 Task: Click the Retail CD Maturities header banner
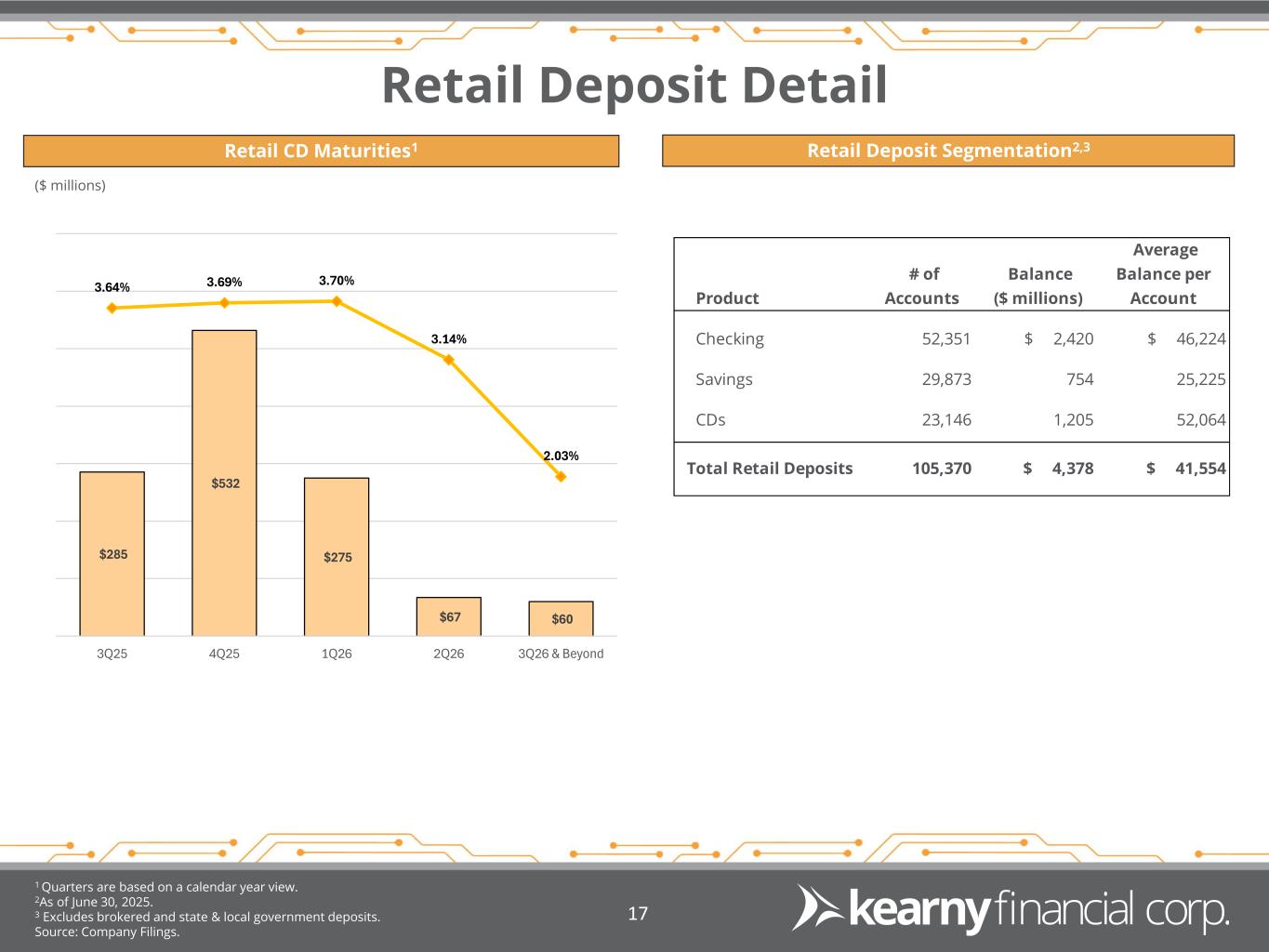pos(321,151)
